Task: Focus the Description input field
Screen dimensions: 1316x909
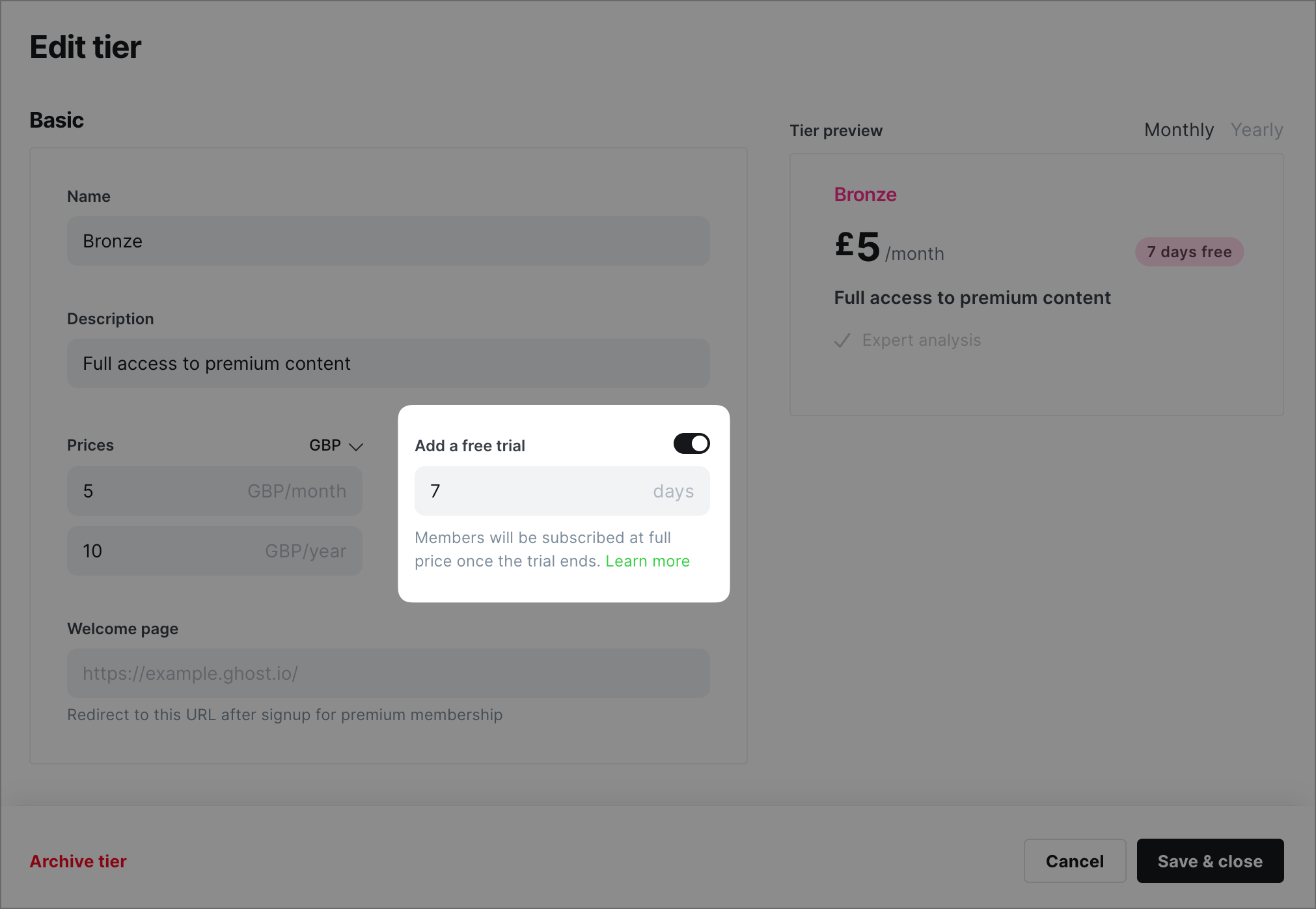Action: coord(388,363)
